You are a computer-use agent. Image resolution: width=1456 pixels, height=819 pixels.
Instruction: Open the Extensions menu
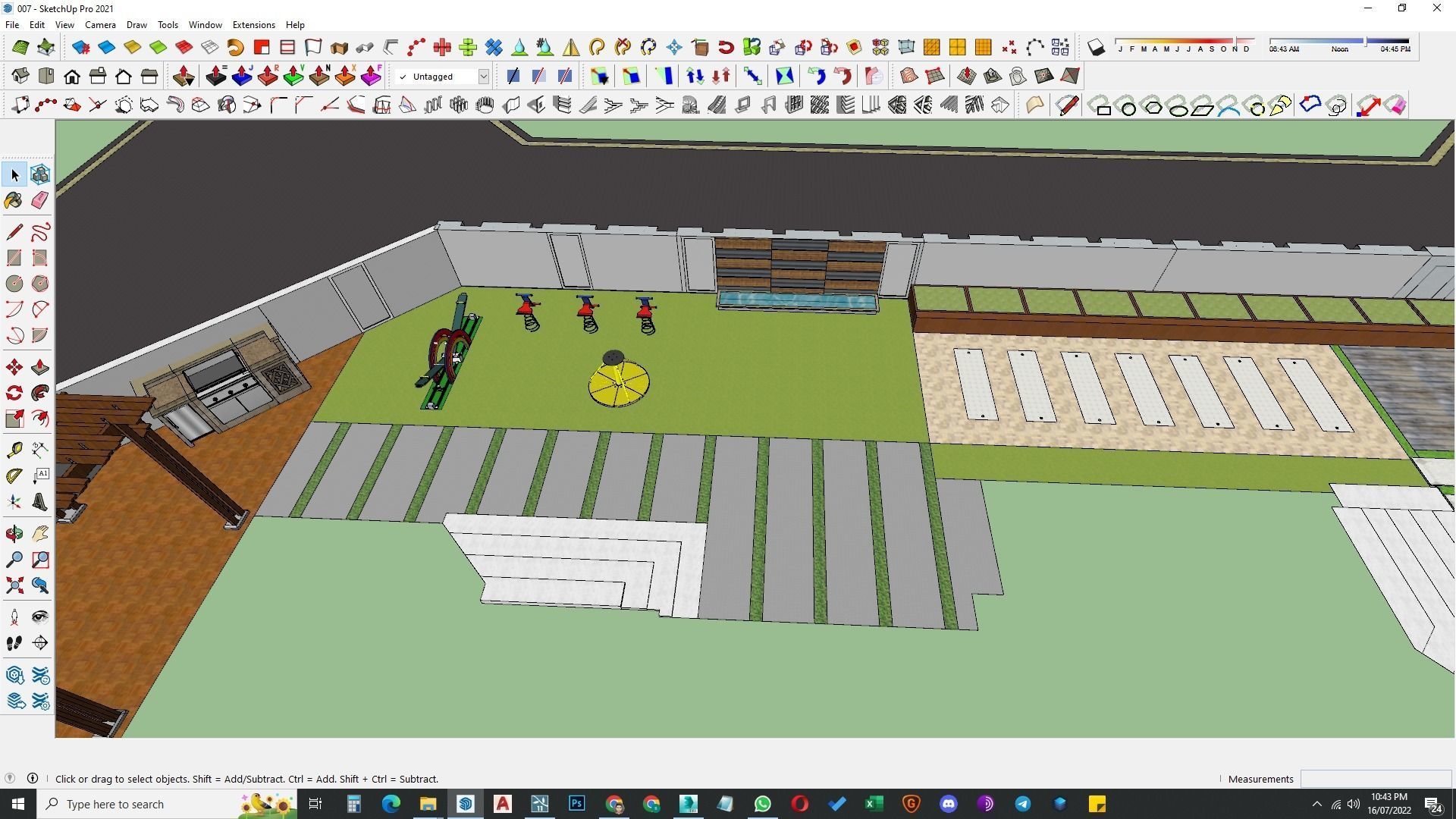253,25
